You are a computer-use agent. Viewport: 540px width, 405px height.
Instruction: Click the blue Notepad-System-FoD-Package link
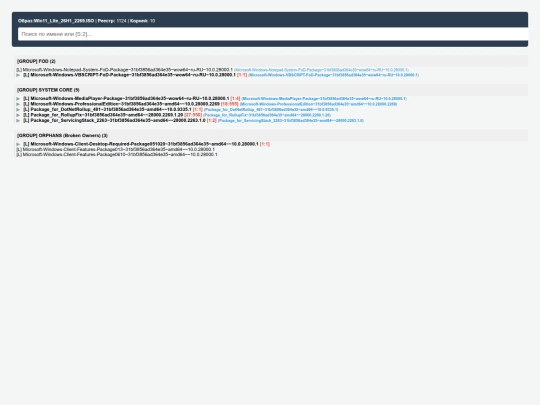tap(322, 70)
